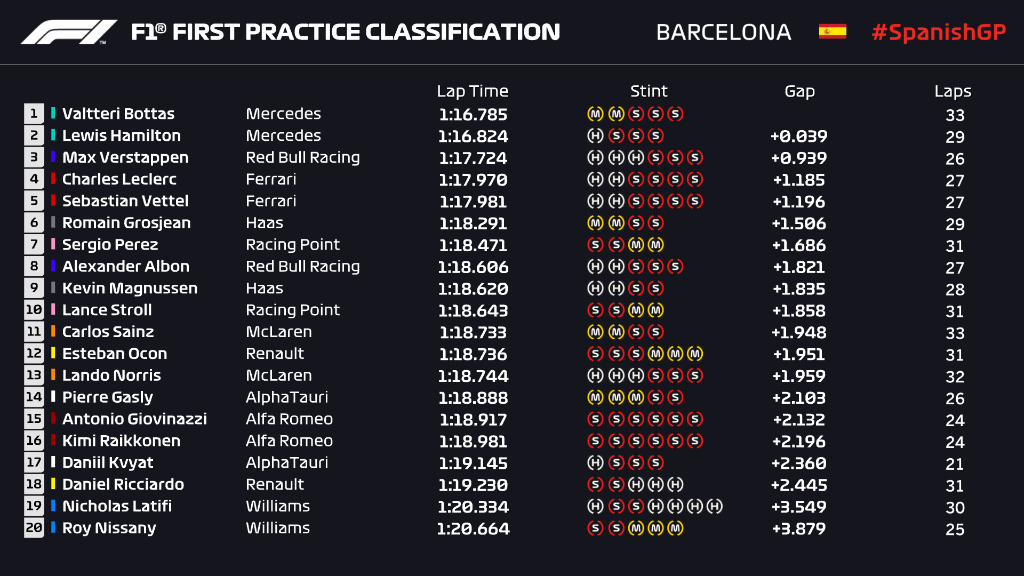Click the position 1 number badge
Viewport: 1024px width, 576px height.
(x=34, y=114)
